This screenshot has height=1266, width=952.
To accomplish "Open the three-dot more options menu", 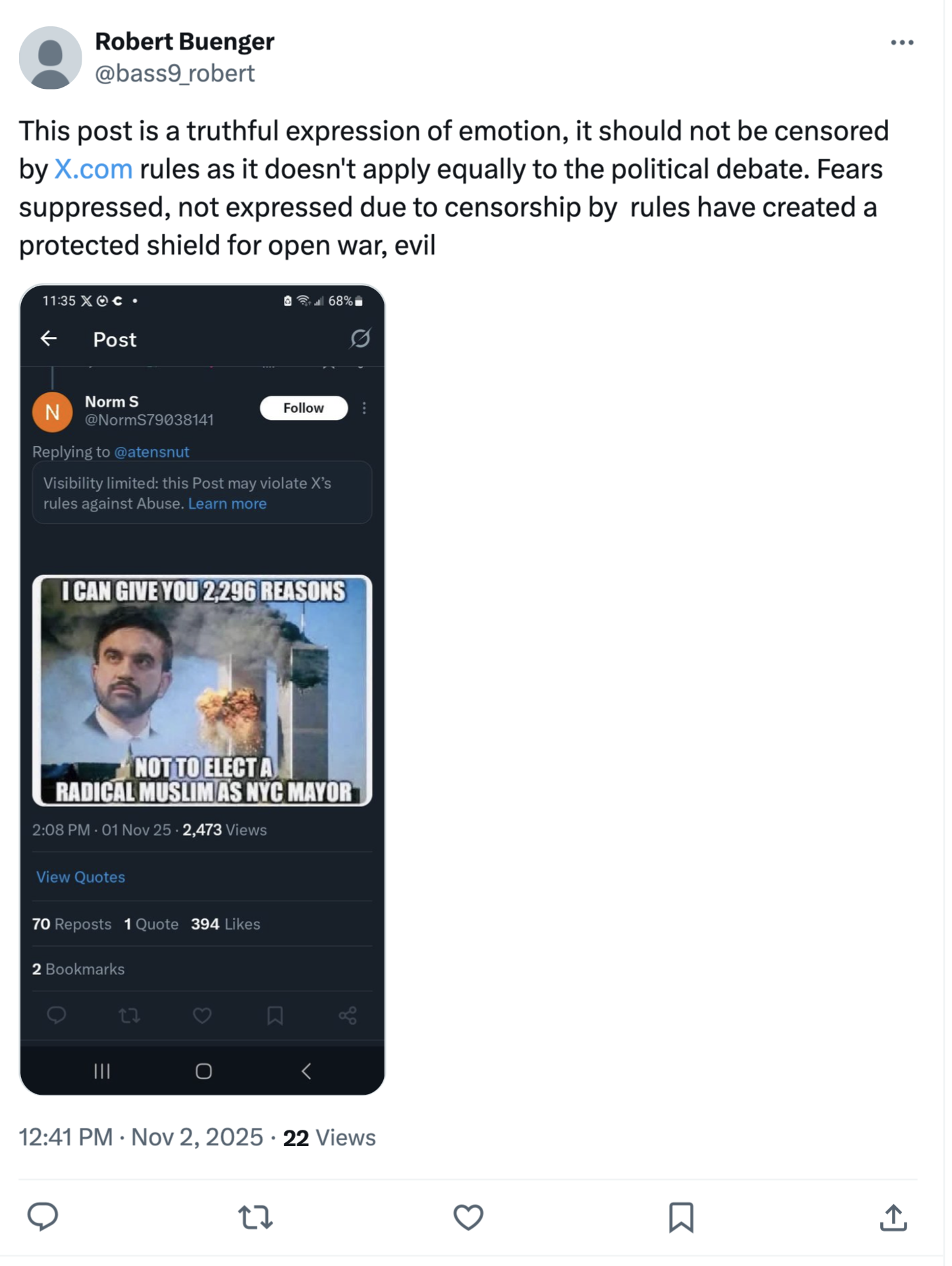I will (901, 43).
